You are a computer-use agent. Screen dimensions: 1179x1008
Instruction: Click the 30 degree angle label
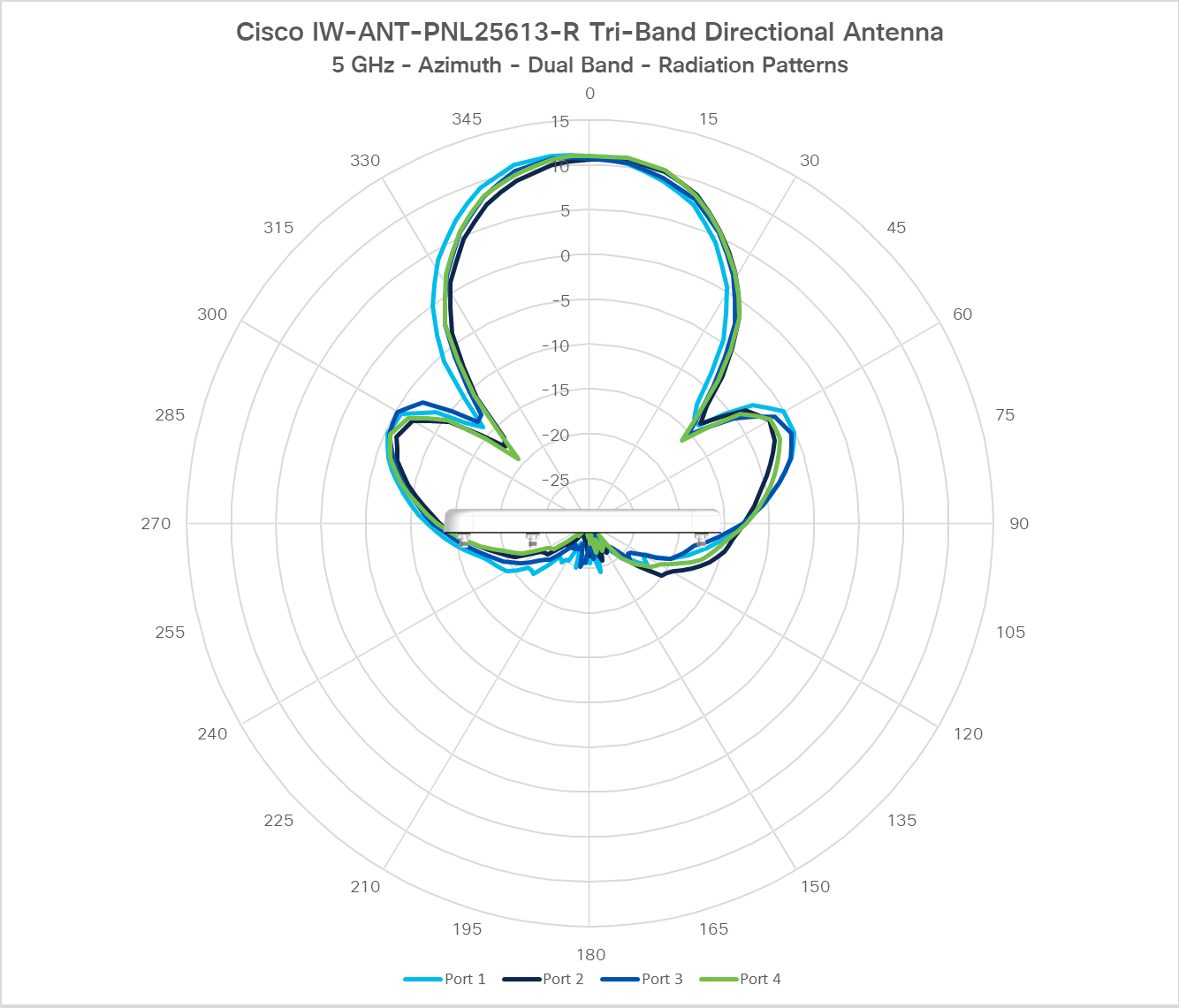click(x=810, y=161)
